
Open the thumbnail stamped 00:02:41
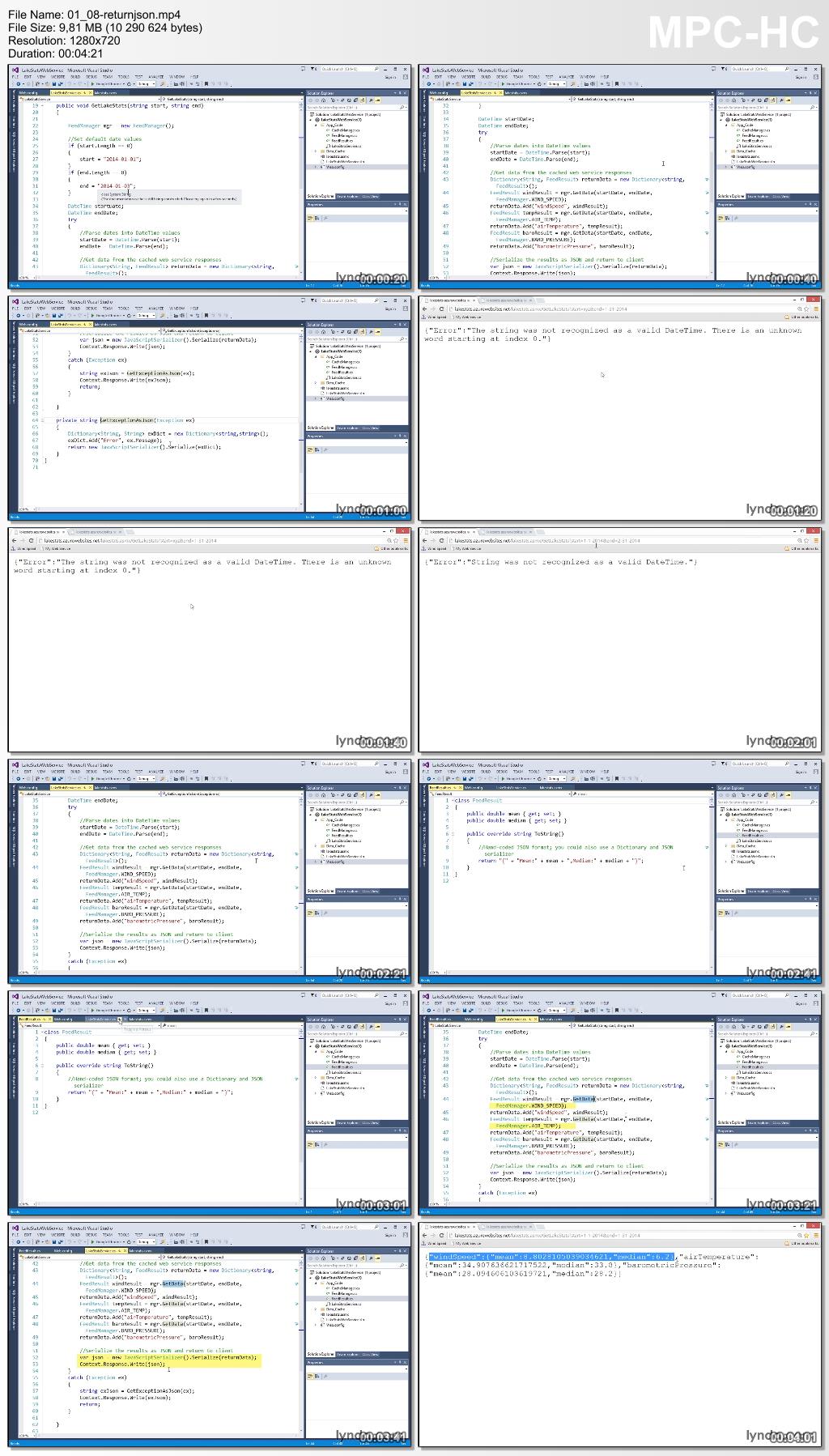coord(620,871)
